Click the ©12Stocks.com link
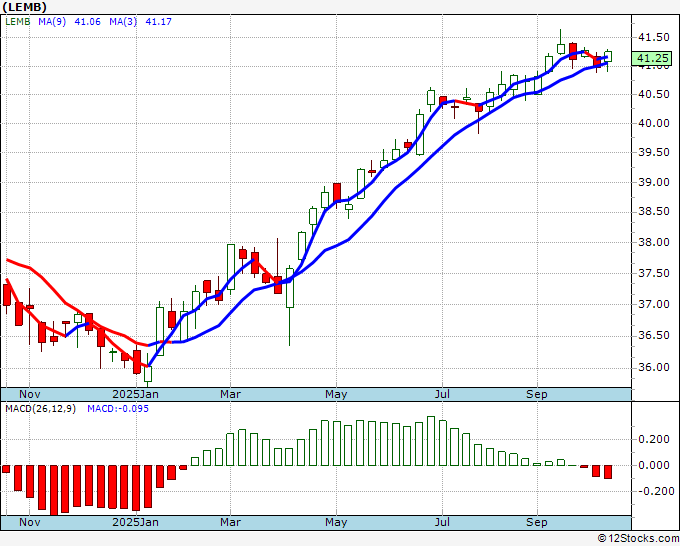This screenshot has width=680, height=546. tap(638, 539)
